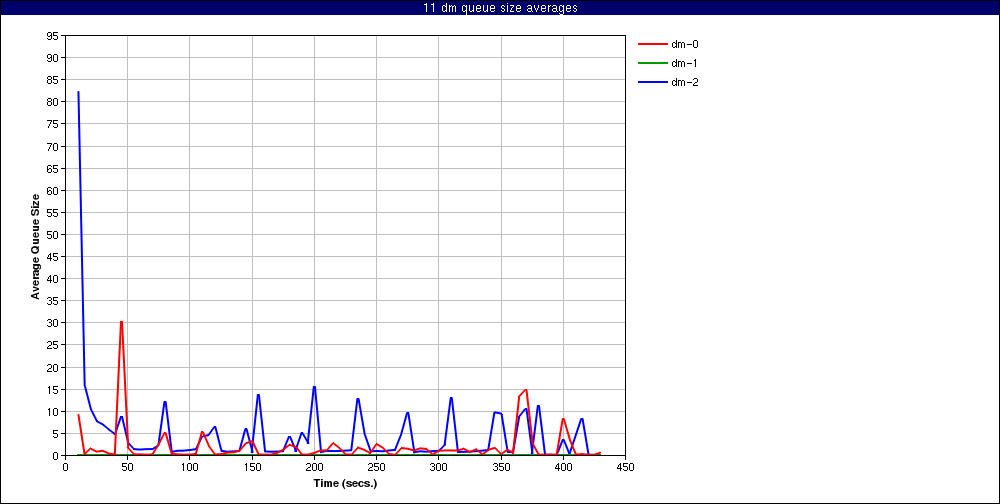Screen dimensions: 1000x504
Task: Click the x-axis tick label 0
Action: pos(65,466)
